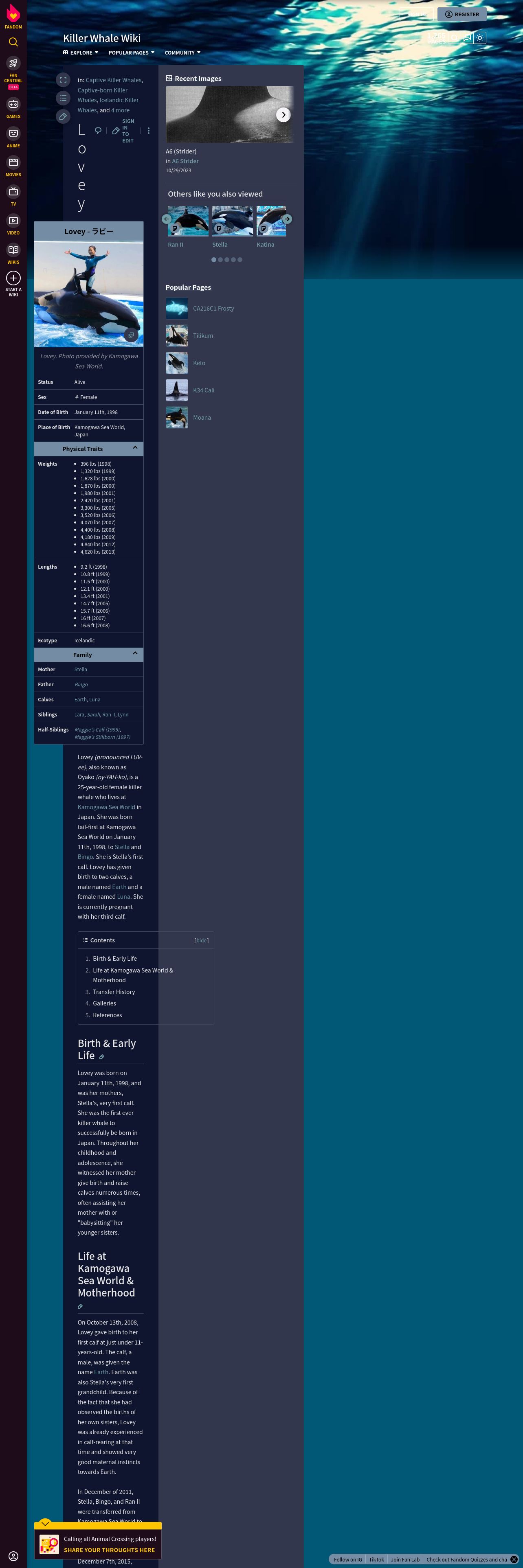Open Stella link in Mother row

[80, 670]
